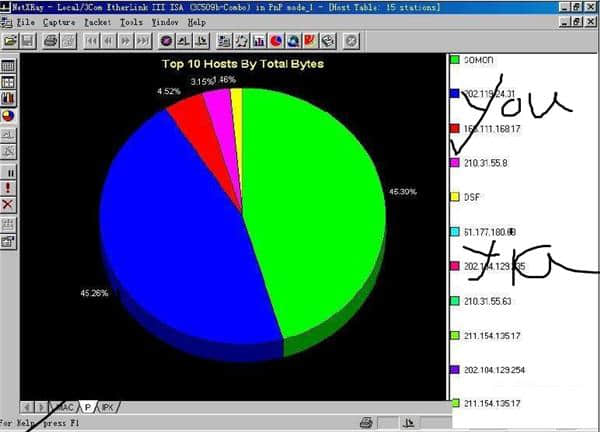Click the Open file toolbar icon
The height and width of the screenshot is (432, 600).
[10, 41]
